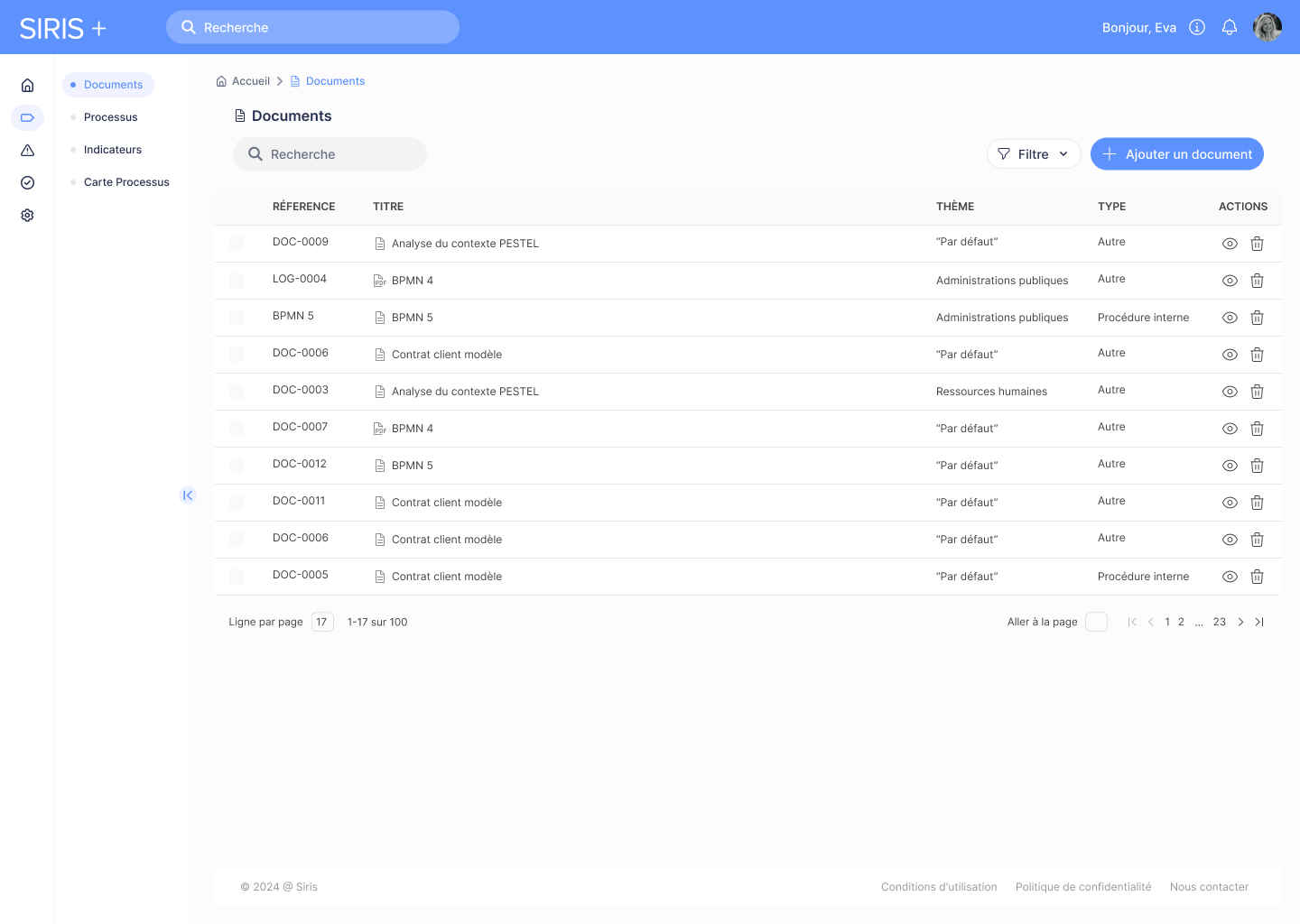
Task: Click Ajouter un document button
Action: (1176, 154)
